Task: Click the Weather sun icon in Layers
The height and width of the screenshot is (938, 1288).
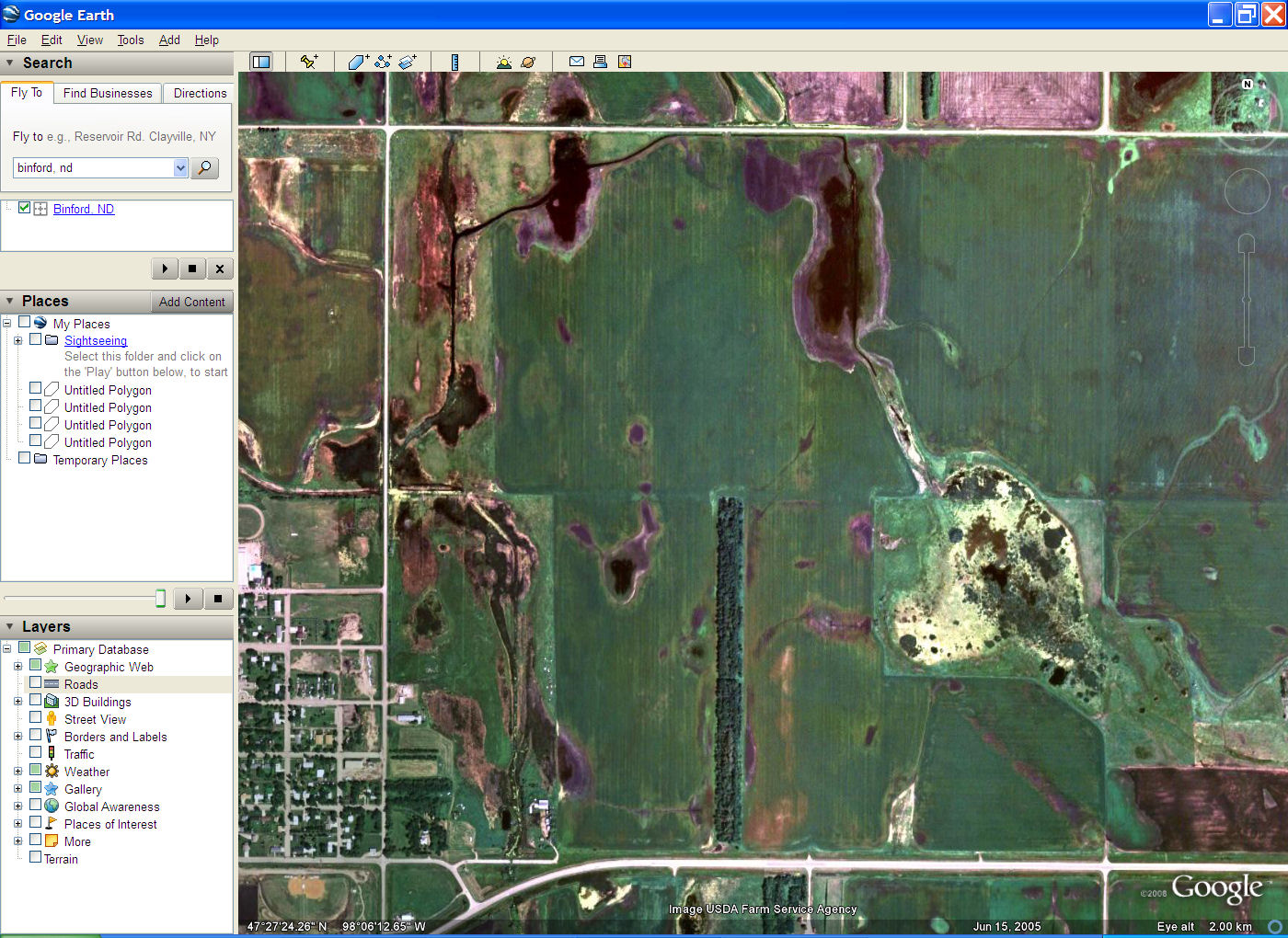Action: (52, 771)
